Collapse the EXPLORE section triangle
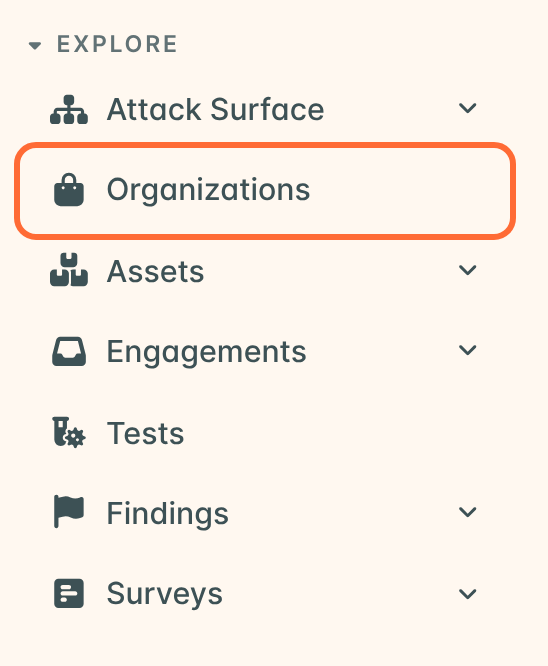Viewport: 548px width, 666px height. (x=35, y=45)
